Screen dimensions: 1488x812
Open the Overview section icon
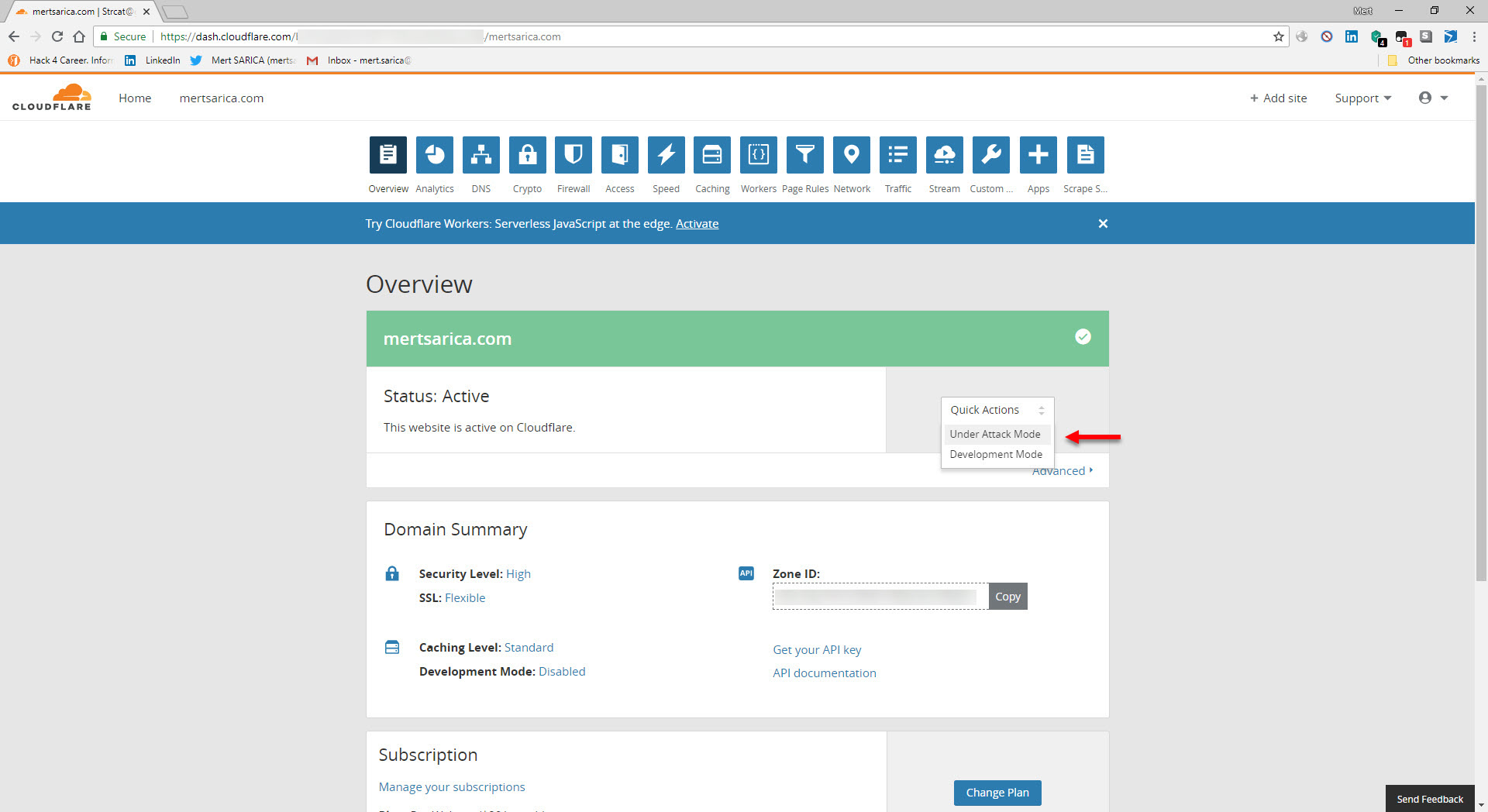point(387,155)
